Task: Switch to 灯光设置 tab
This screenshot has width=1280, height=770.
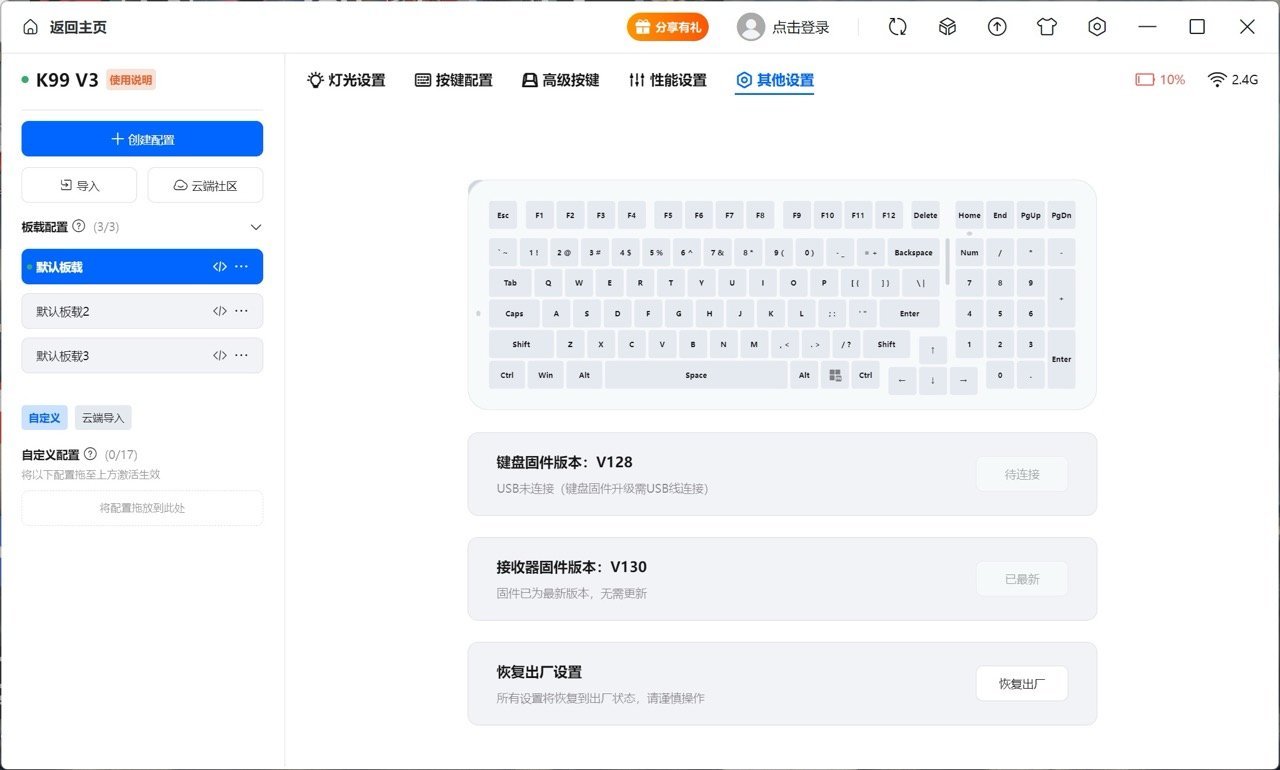Action: pyautogui.click(x=346, y=80)
